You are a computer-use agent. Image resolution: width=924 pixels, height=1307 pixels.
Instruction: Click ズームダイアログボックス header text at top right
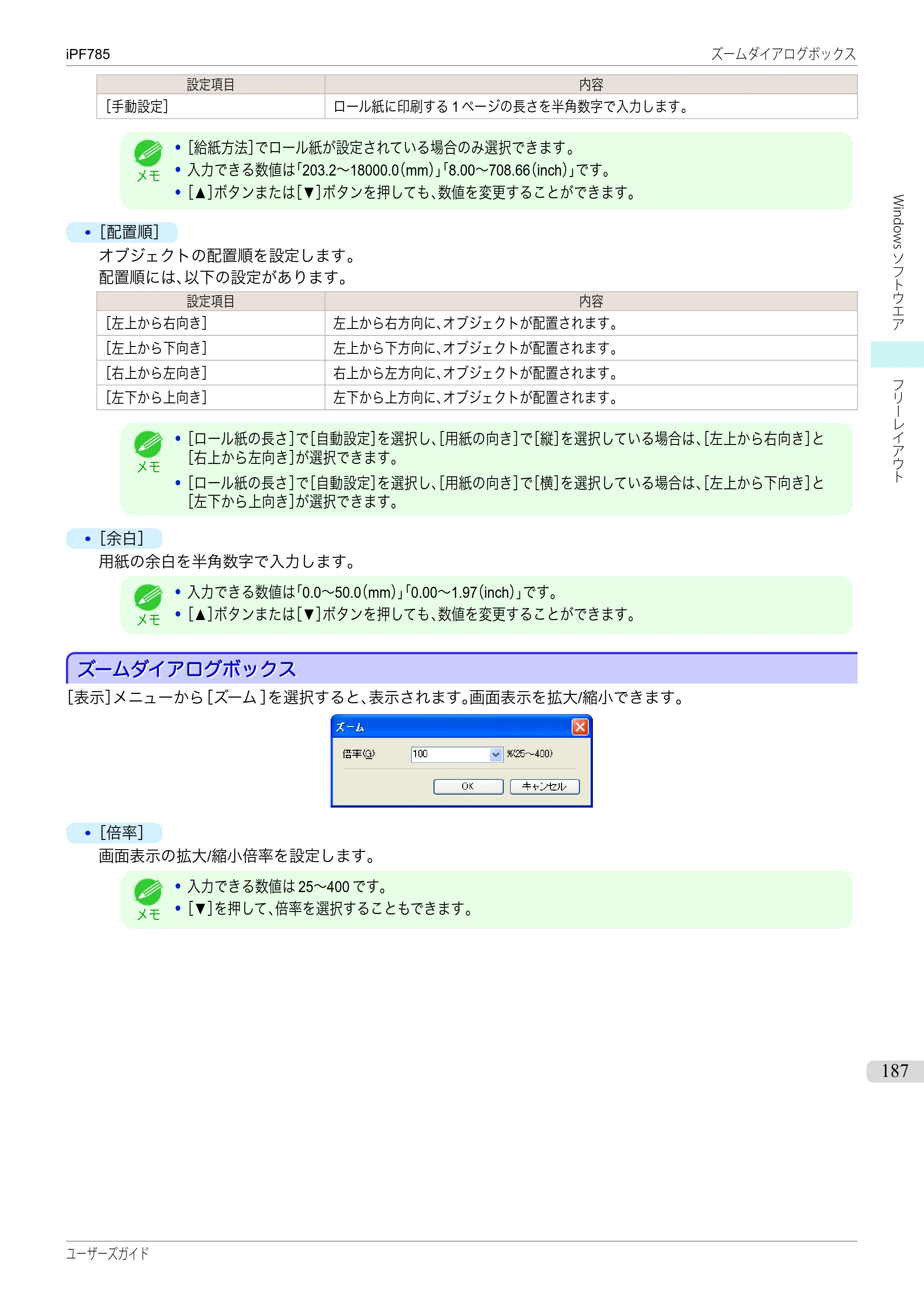click(784, 54)
